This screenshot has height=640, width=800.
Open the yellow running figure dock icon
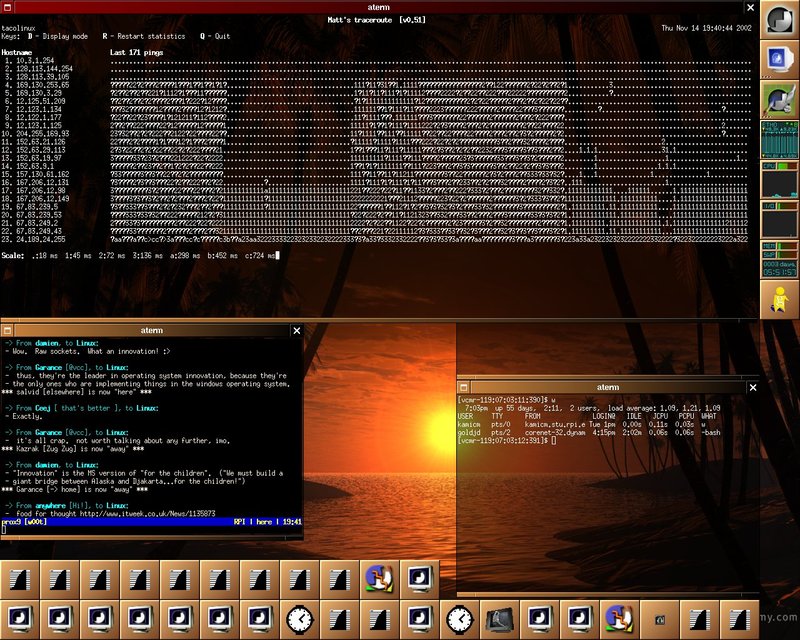click(x=780, y=299)
